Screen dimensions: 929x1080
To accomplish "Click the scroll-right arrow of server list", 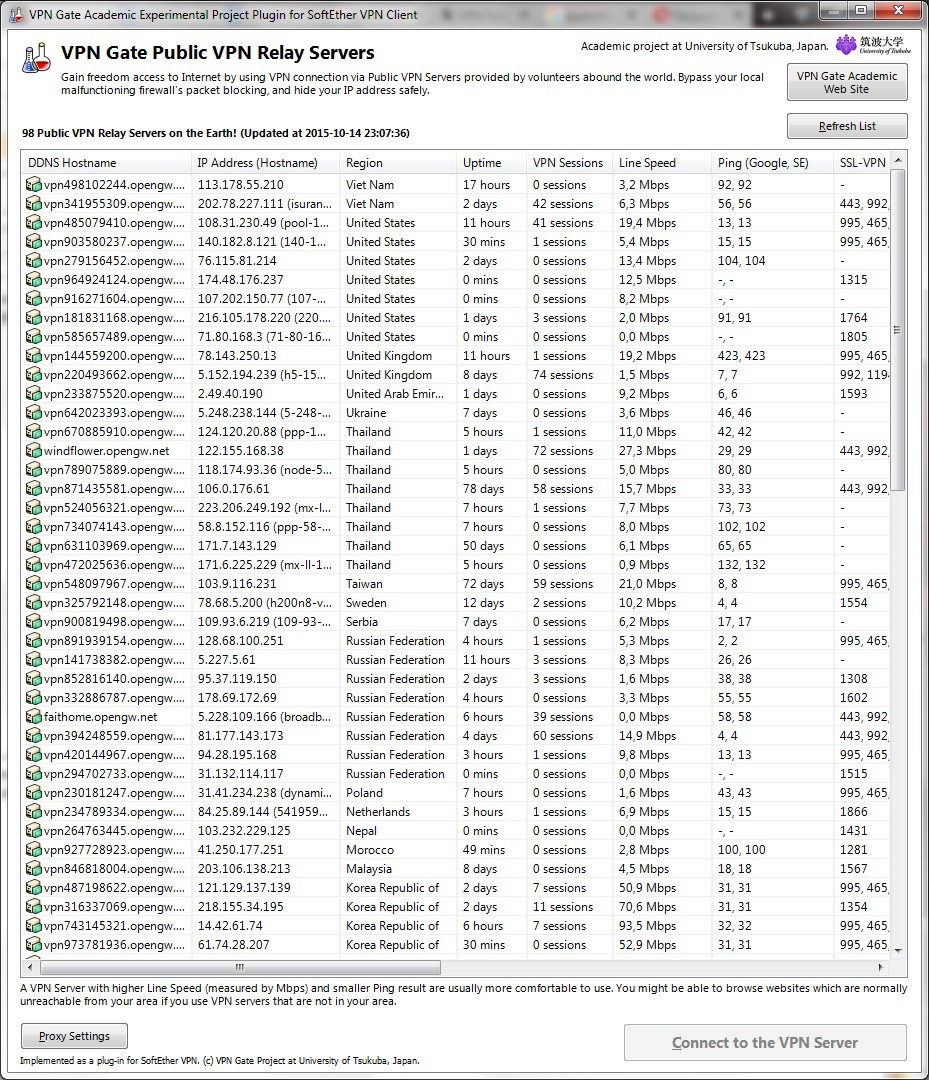I will tap(881, 967).
